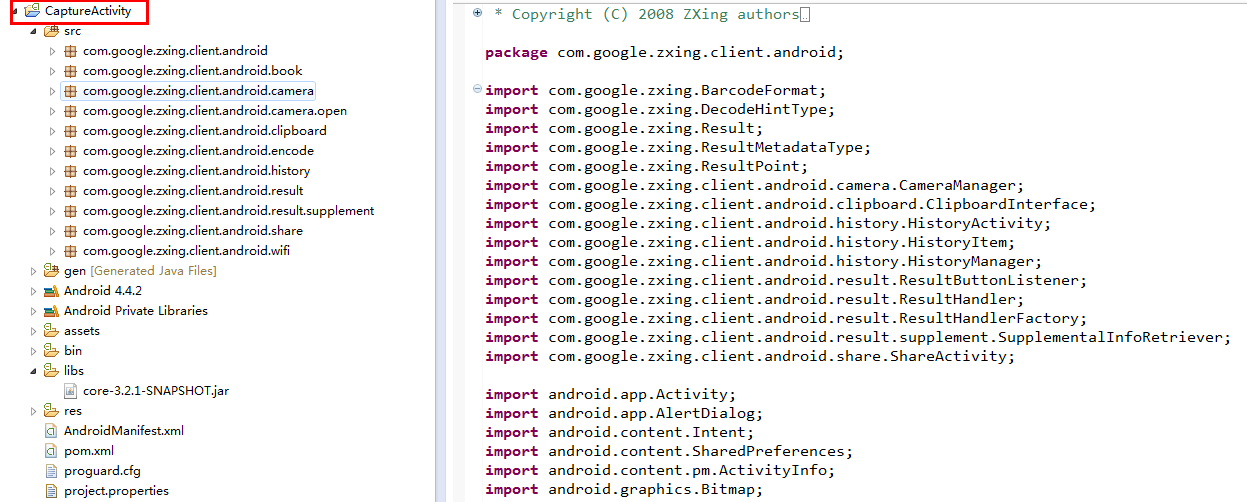Select gen [Generated Java Files] label
The width and height of the screenshot is (1247, 502).
pyautogui.click(x=140, y=271)
